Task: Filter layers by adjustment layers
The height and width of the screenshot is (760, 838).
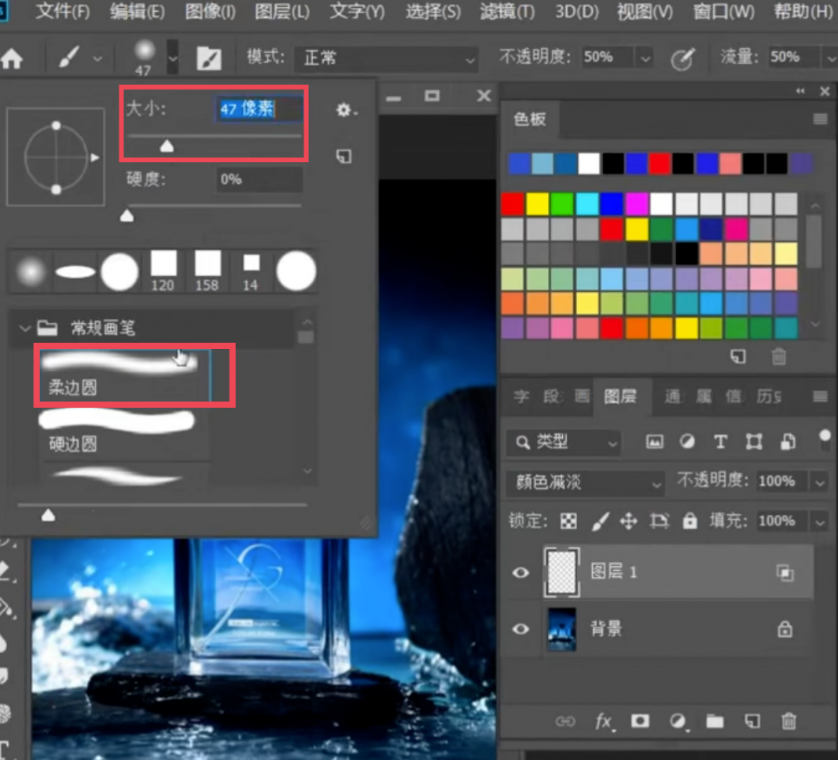Action: [x=687, y=441]
